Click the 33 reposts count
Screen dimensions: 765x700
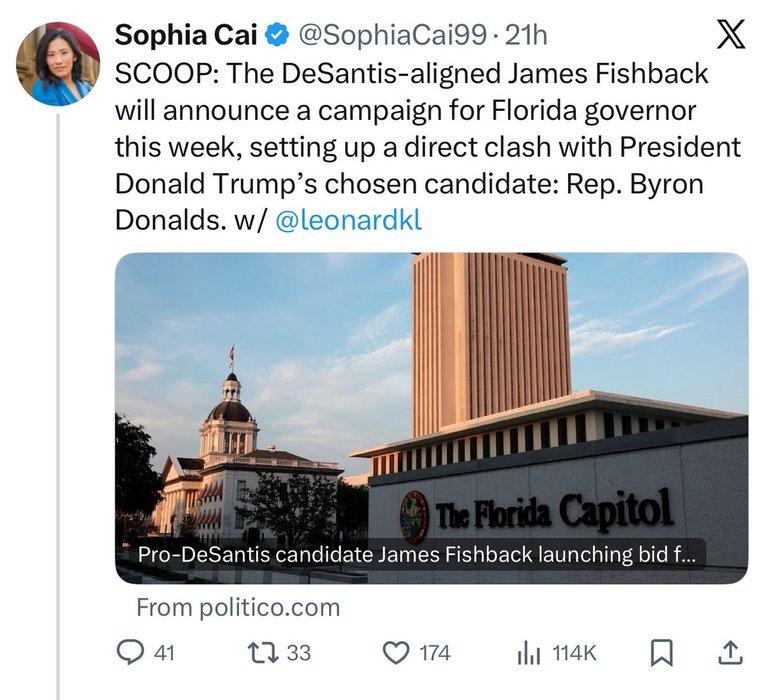coord(298,653)
